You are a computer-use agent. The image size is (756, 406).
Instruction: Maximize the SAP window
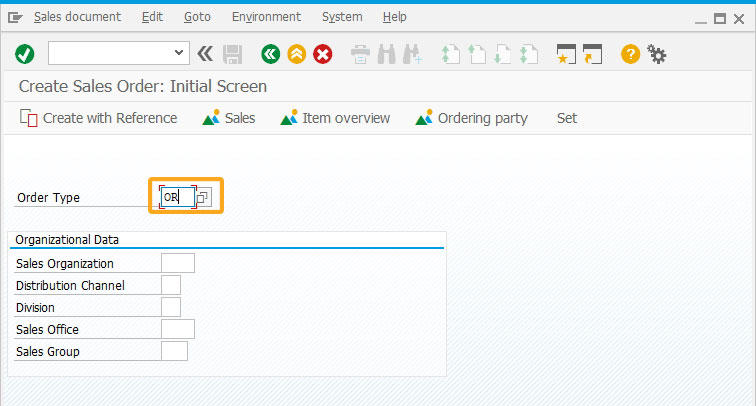point(720,19)
